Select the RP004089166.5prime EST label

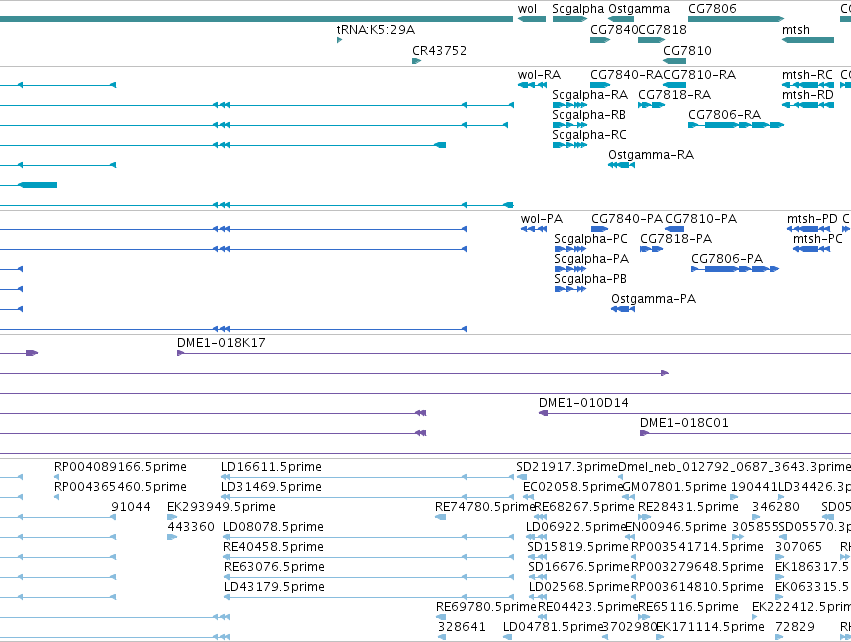pyautogui.click(x=120, y=467)
